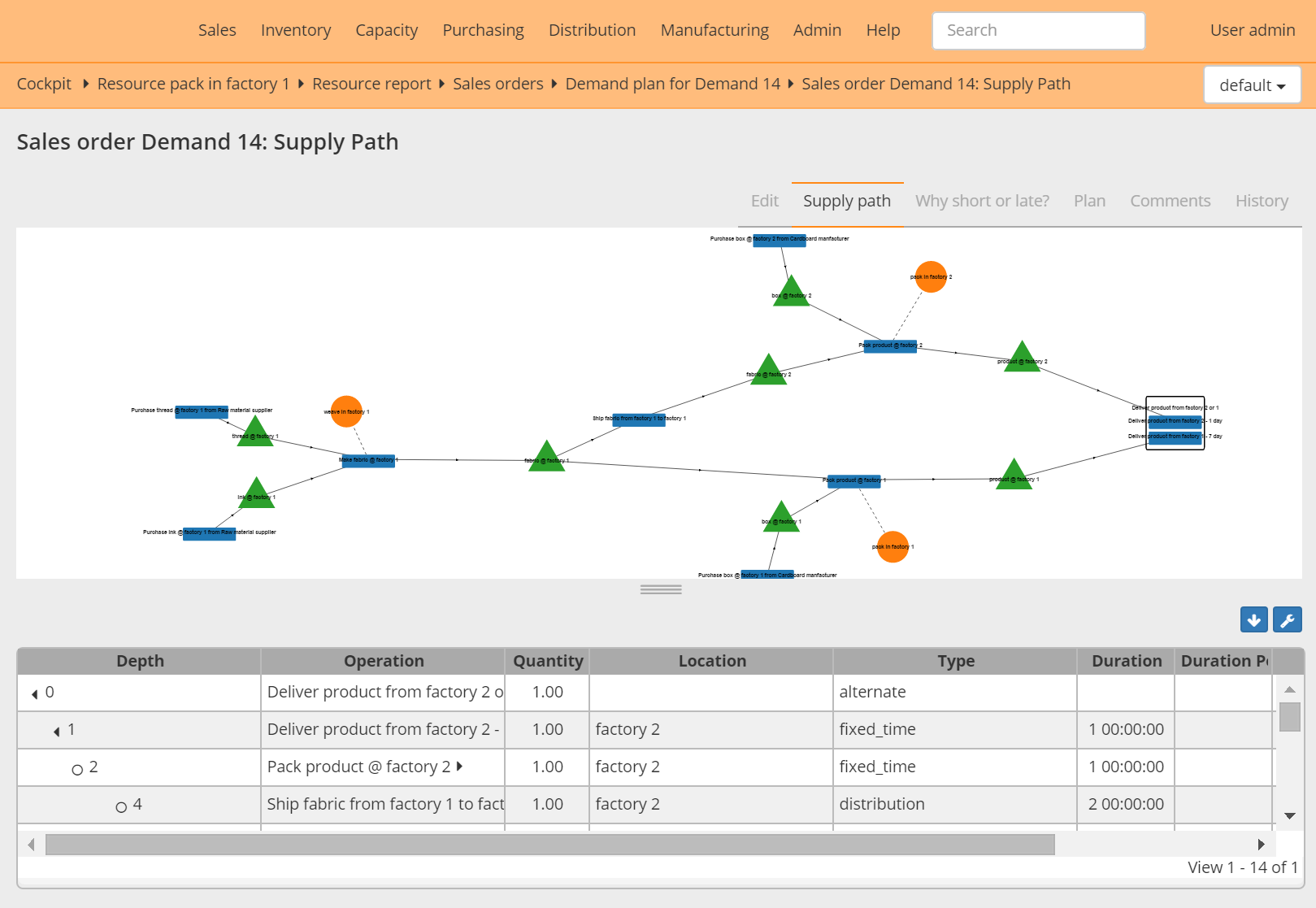Select the 'Make fabric @ factory 1' operation node
Image resolution: width=1316 pixels, height=908 pixels.
367,461
